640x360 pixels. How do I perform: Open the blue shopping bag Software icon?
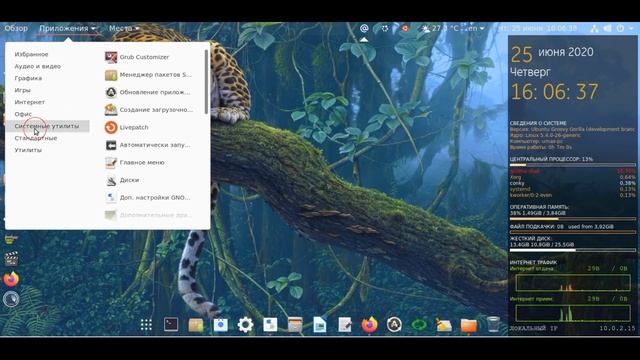[221, 325]
